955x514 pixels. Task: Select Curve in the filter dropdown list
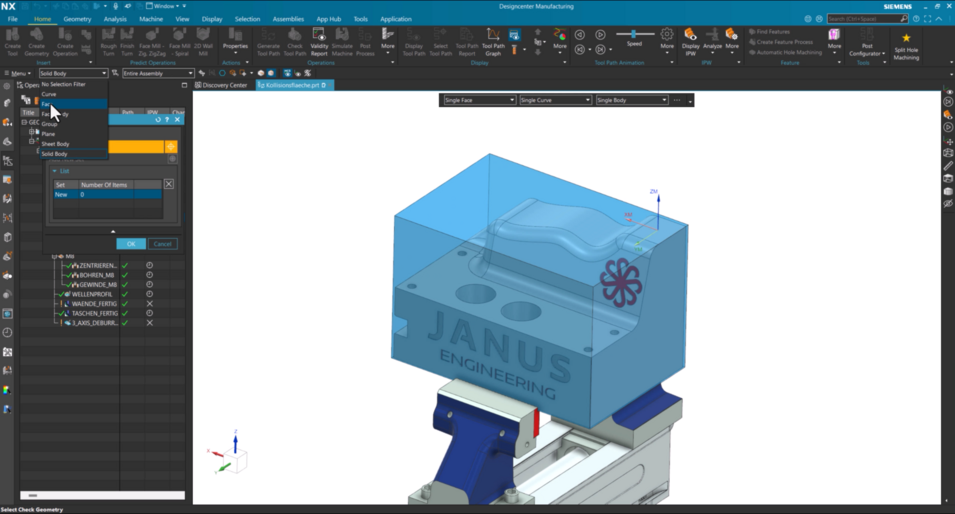74,94
